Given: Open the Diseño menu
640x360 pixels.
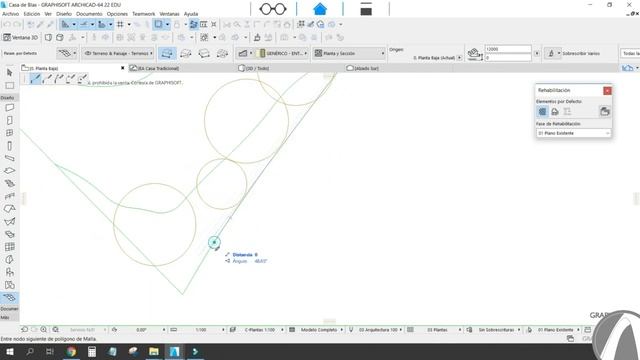Looking at the screenshot, I should coord(64,14).
